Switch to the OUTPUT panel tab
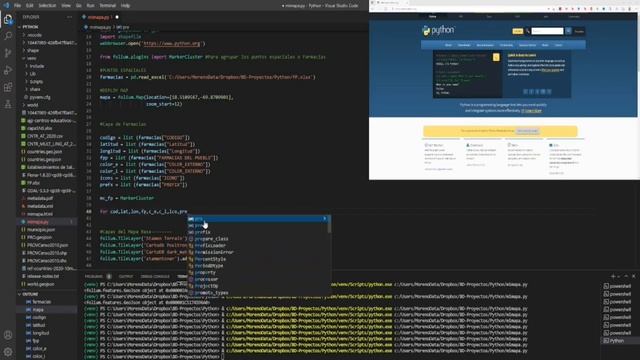This screenshot has width=640, height=360. [126, 276]
